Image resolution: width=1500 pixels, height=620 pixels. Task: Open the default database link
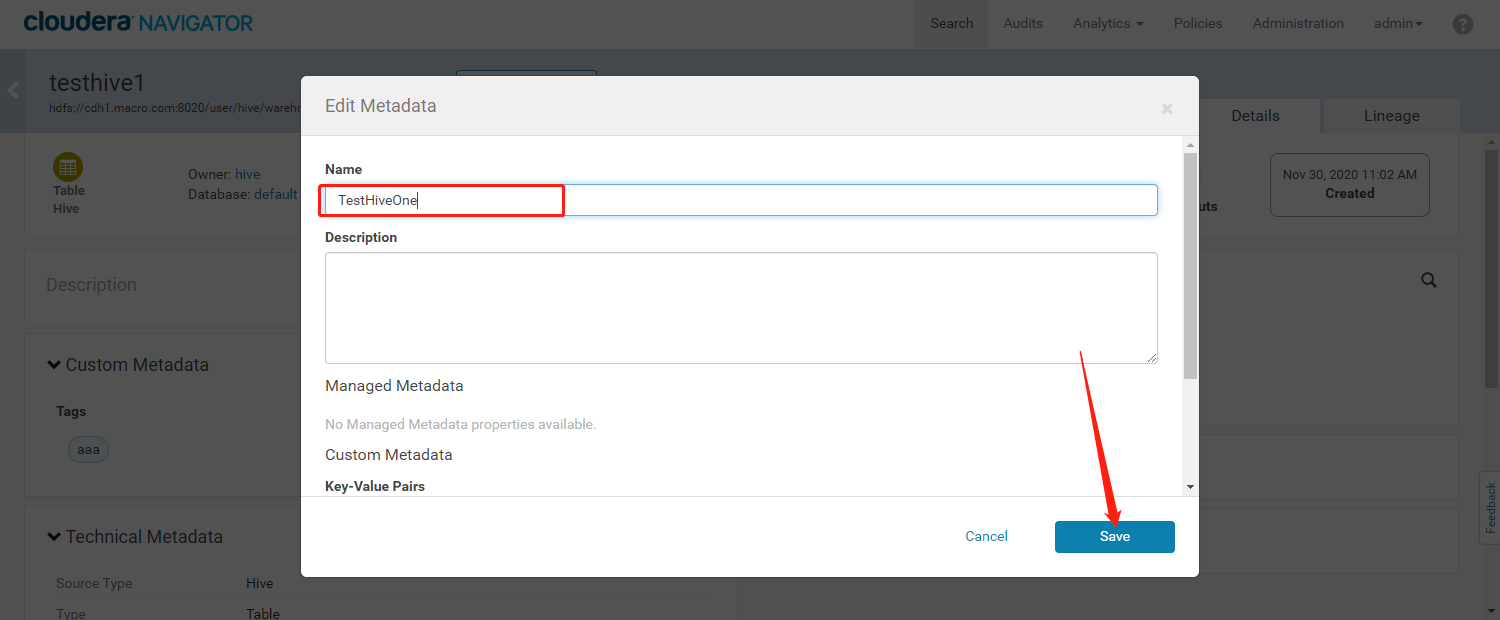pyautogui.click(x=276, y=194)
